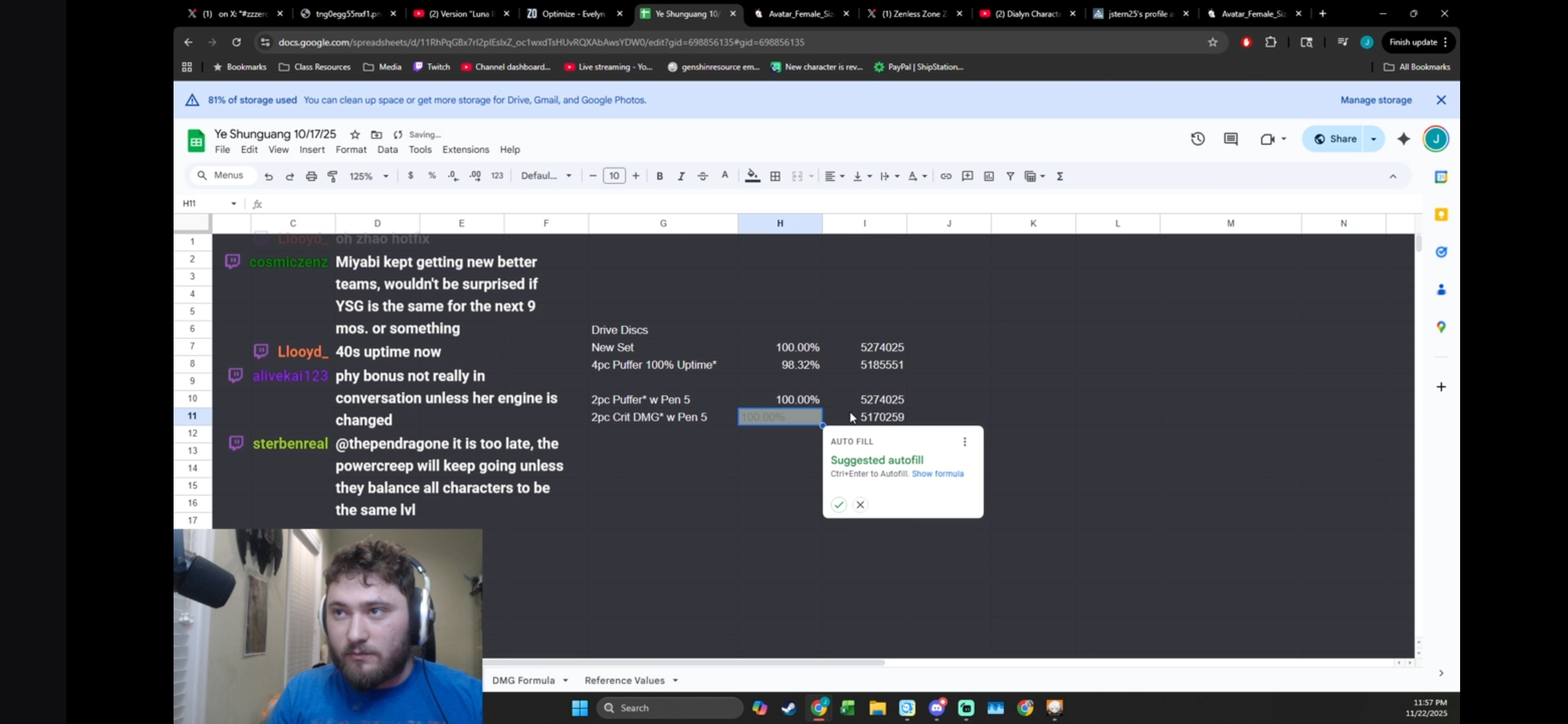The height and width of the screenshot is (724, 1568).
Task: Click the create filter icon
Action: click(1010, 176)
